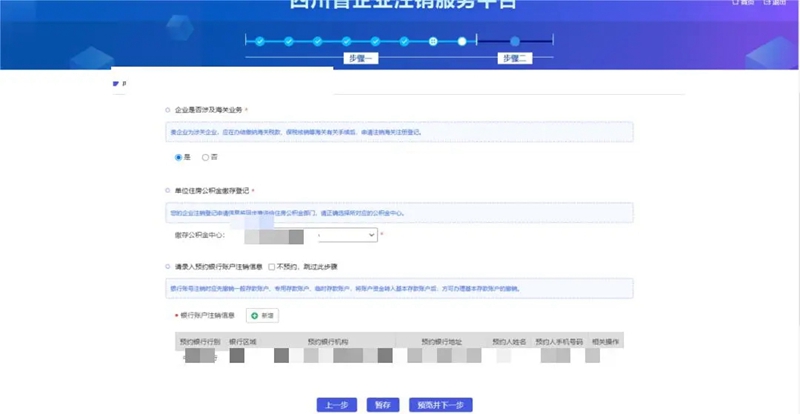
Task: Click the 银行账户注销信息 label
Action: (x=208, y=315)
